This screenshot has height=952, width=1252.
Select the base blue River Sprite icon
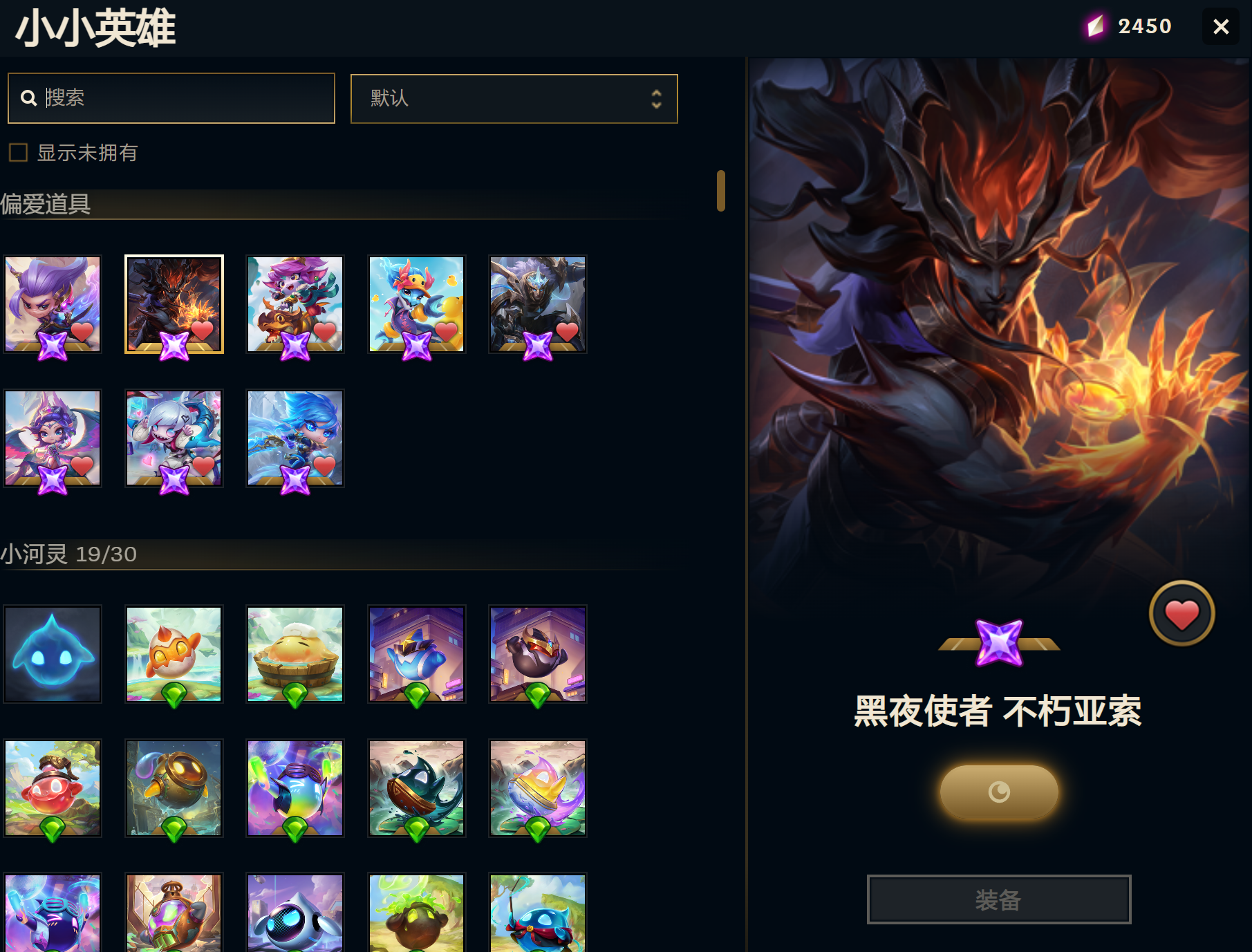pos(53,654)
